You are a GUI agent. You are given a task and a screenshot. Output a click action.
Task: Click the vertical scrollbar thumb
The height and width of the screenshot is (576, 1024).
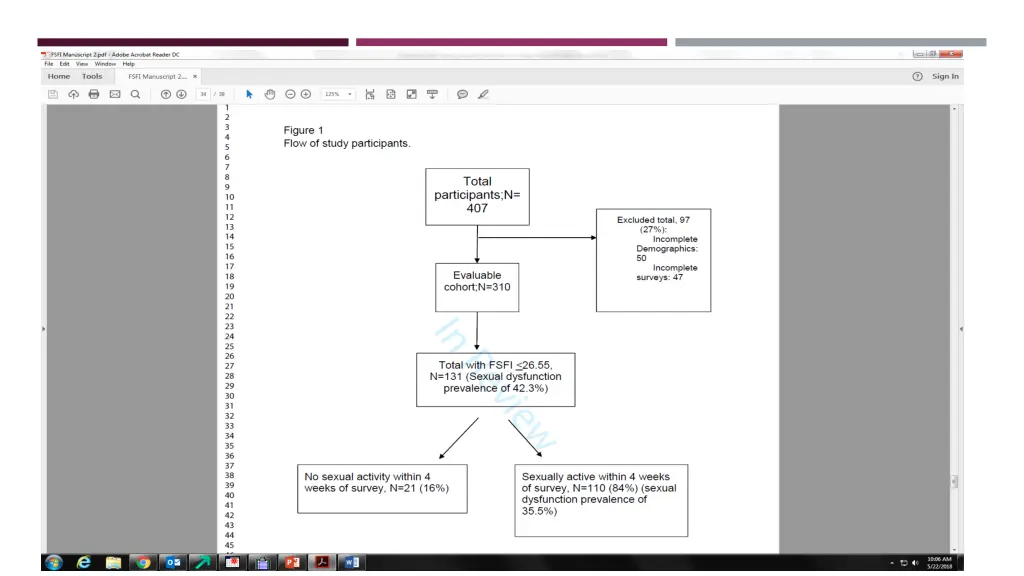954,482
